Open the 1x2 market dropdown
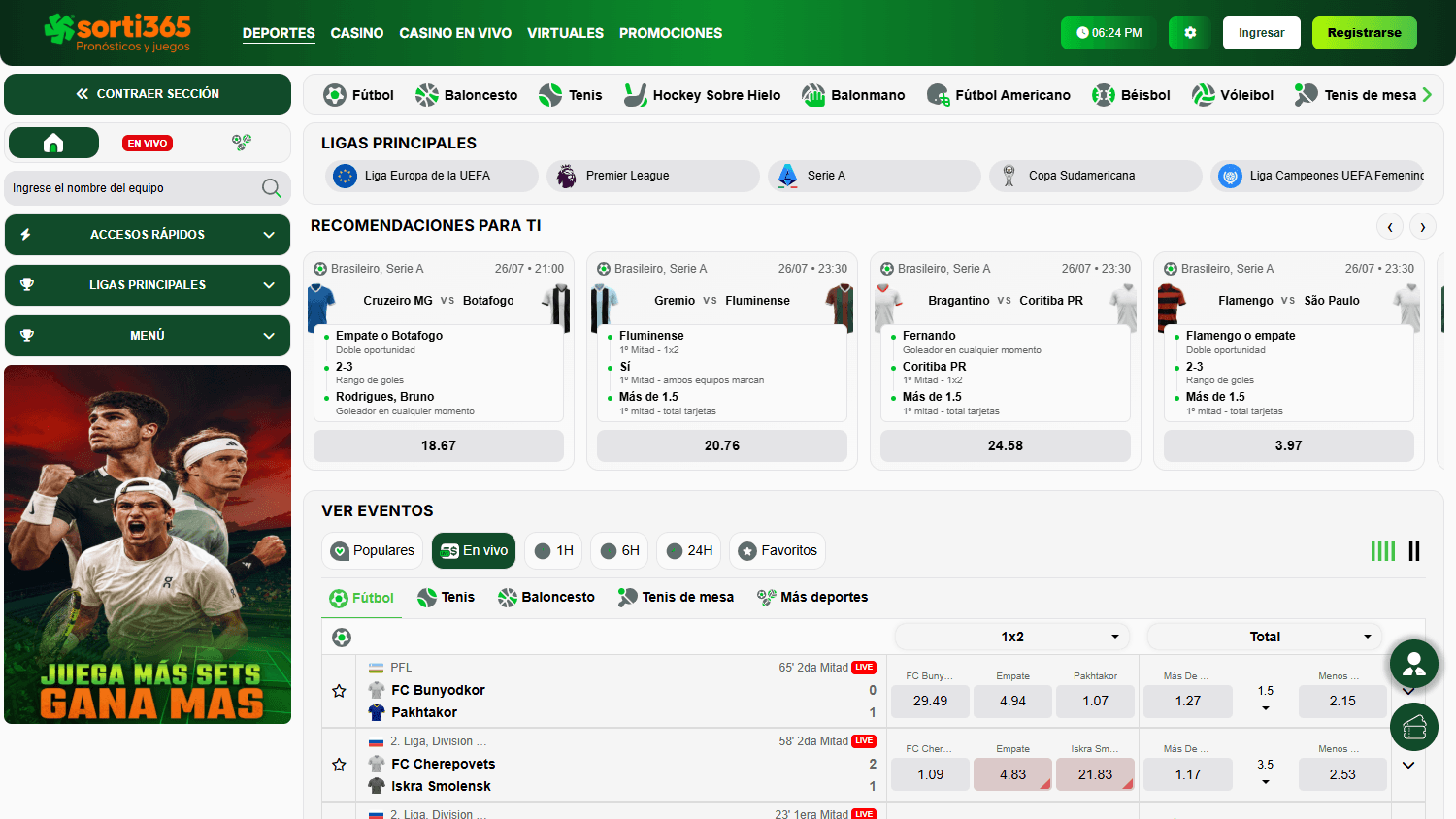The height and width of the screenshot is (819, 1456). 1012,637
